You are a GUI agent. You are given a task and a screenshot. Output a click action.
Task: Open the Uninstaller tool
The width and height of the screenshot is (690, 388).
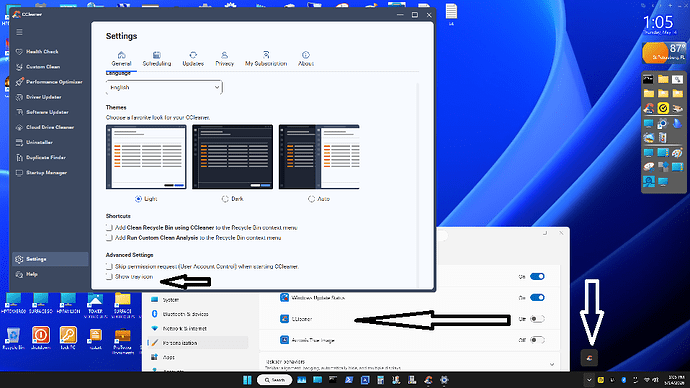tap(39, 143)
